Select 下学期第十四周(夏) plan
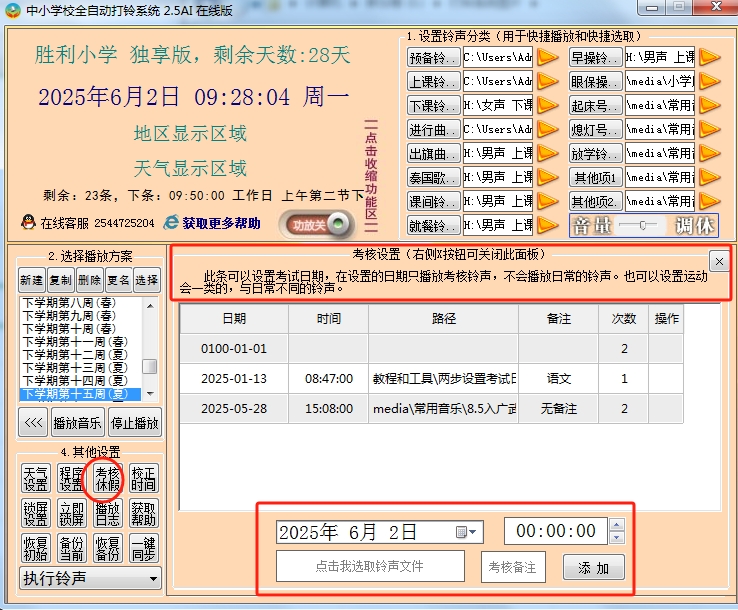738x610 pixels. (x=80, y=381)
